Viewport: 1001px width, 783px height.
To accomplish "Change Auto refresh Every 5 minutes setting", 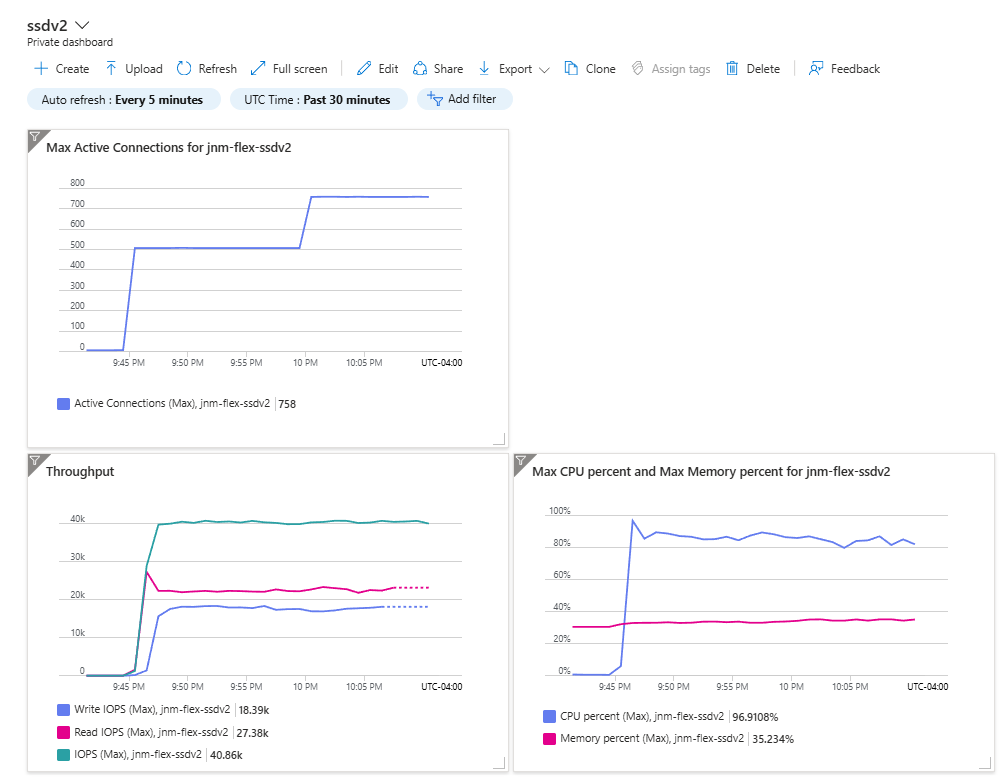I will 123,100.
